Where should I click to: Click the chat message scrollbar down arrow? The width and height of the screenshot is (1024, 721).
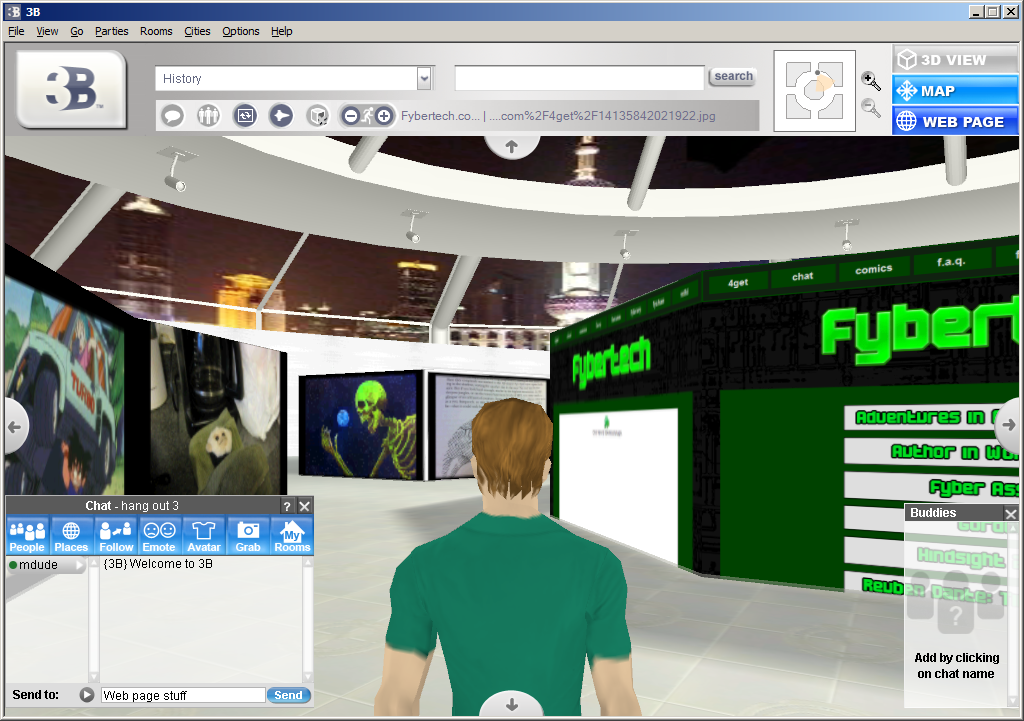pyautogui.click(x=308, y=677)
